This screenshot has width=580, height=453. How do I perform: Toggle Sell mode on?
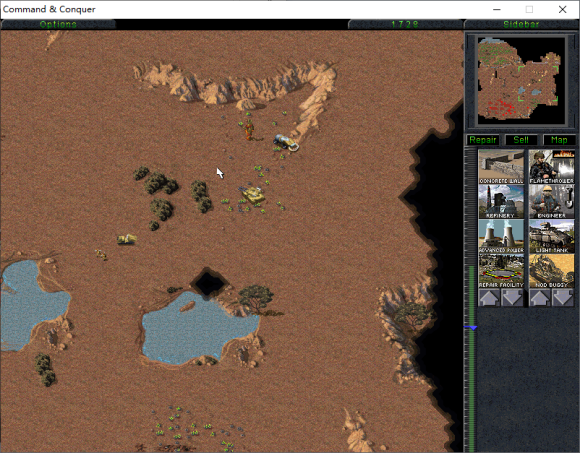click(x=521, y=140)
